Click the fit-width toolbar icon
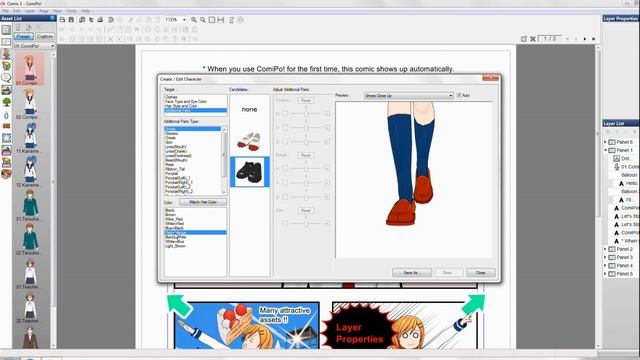The width and height of the screenshot is (640, 360). pyautogui.click(x=221, y=20)
